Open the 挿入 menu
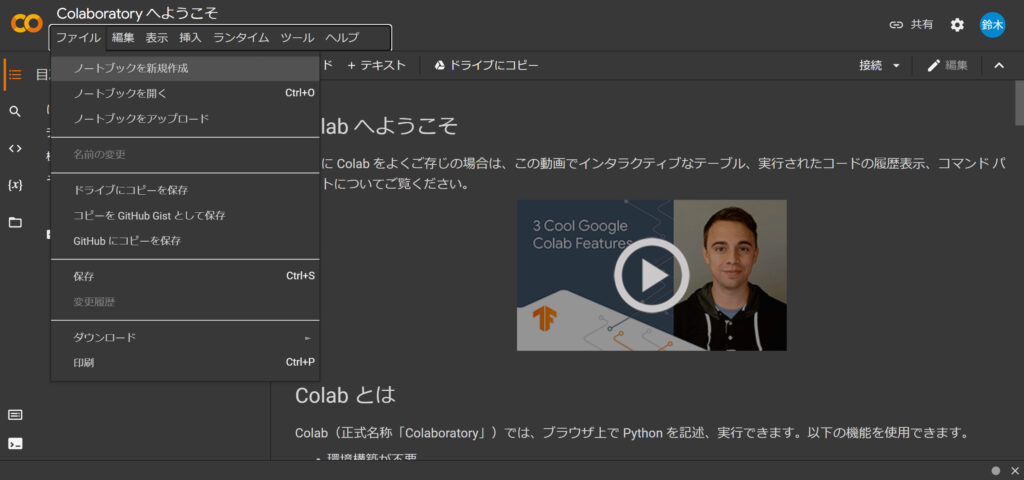Screen dimensions: 1024x480 click(191, 38)
